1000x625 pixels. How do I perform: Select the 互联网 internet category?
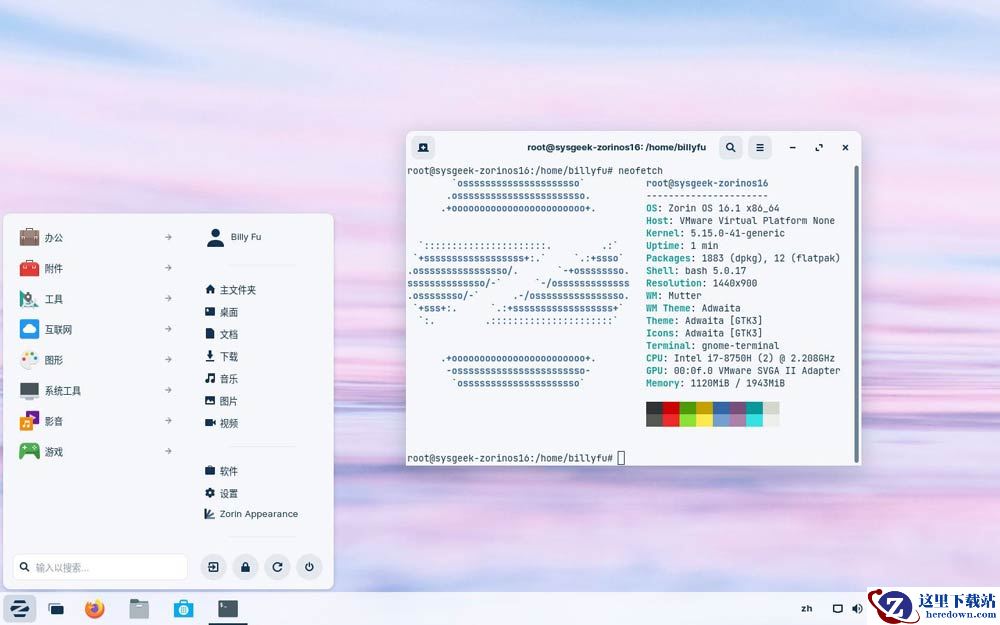coord(96,329)
